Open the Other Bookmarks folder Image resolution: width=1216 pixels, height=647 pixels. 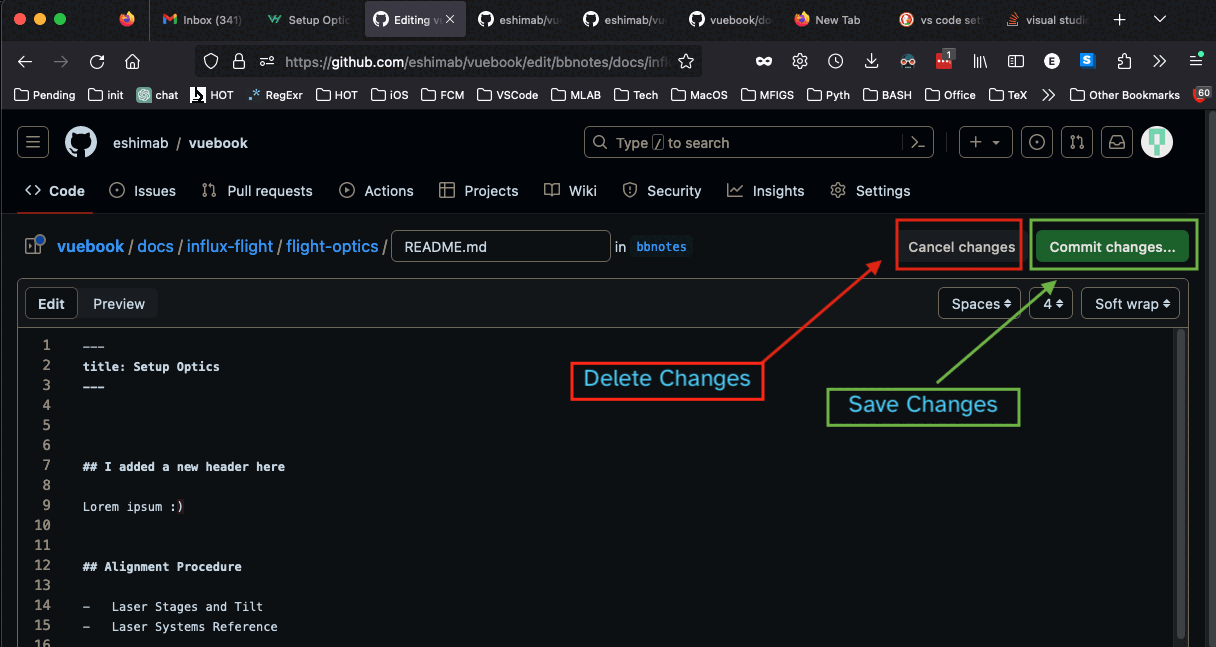point(1125,95)
